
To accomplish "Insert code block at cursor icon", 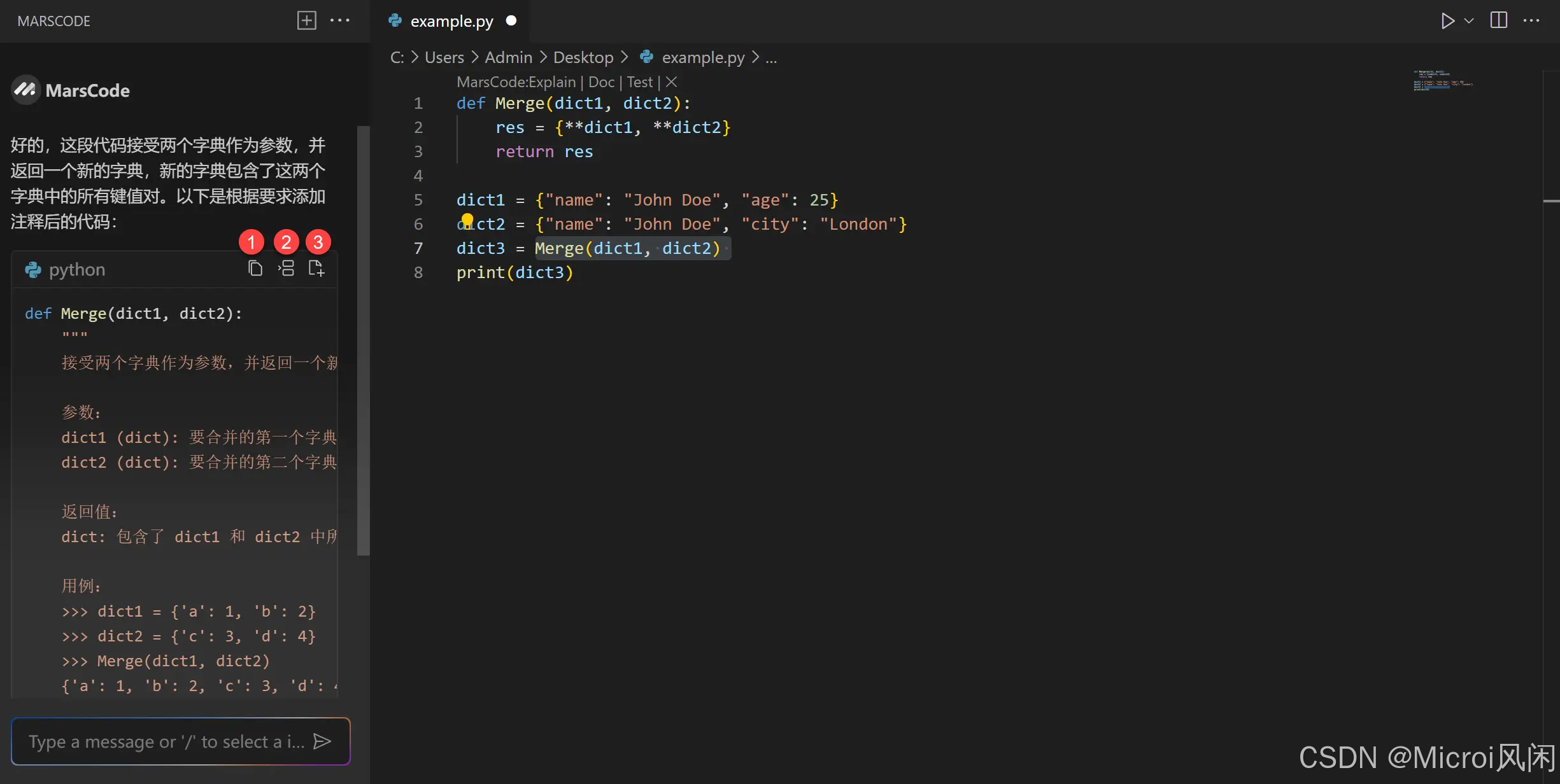I will click(x=286, y=269).
